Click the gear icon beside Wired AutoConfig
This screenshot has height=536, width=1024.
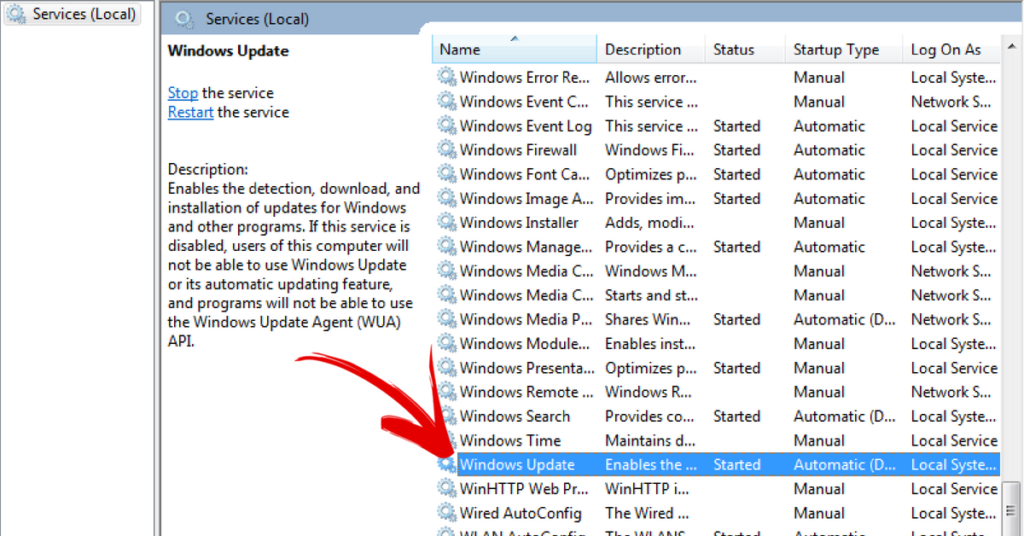447,512
